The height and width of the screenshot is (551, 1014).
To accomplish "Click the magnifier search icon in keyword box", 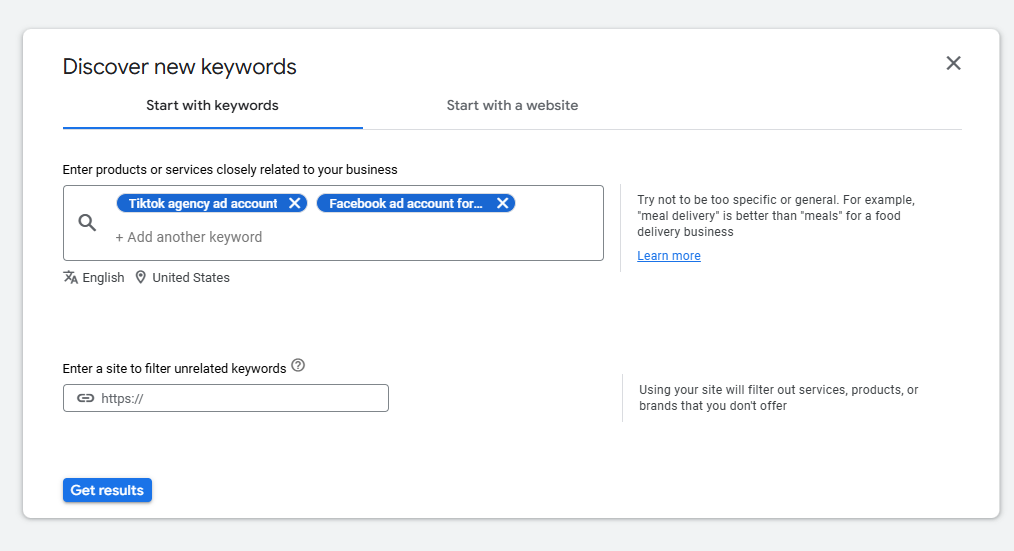I will (87, 223).
